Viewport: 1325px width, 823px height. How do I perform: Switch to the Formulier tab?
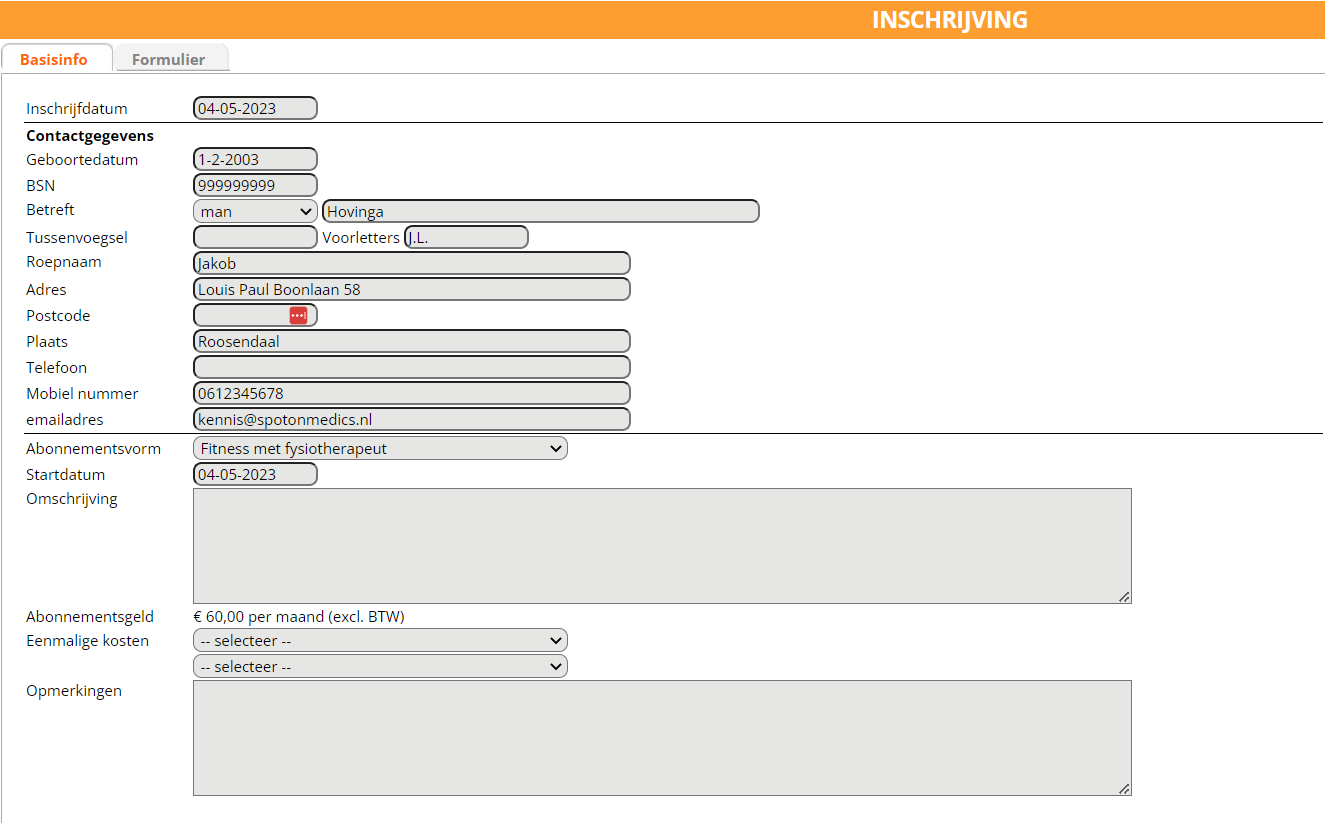click(x=168, y=59)
